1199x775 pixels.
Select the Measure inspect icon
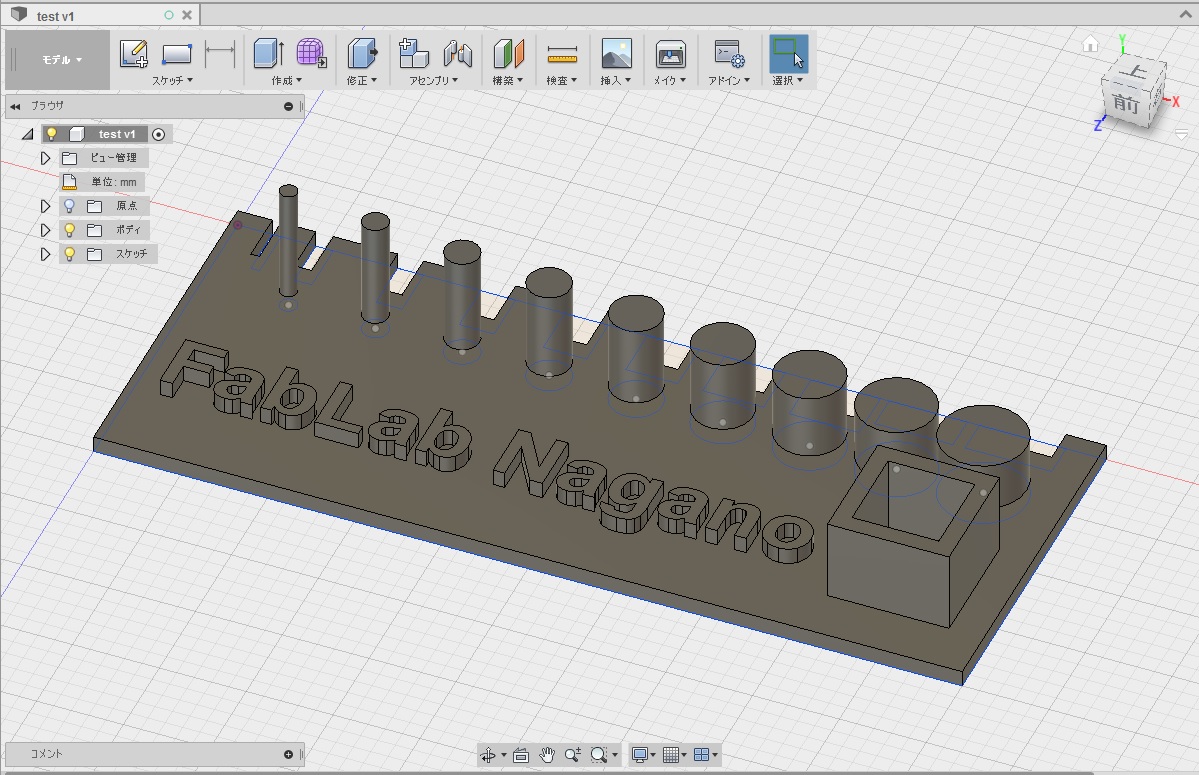(x=562, y=54)
